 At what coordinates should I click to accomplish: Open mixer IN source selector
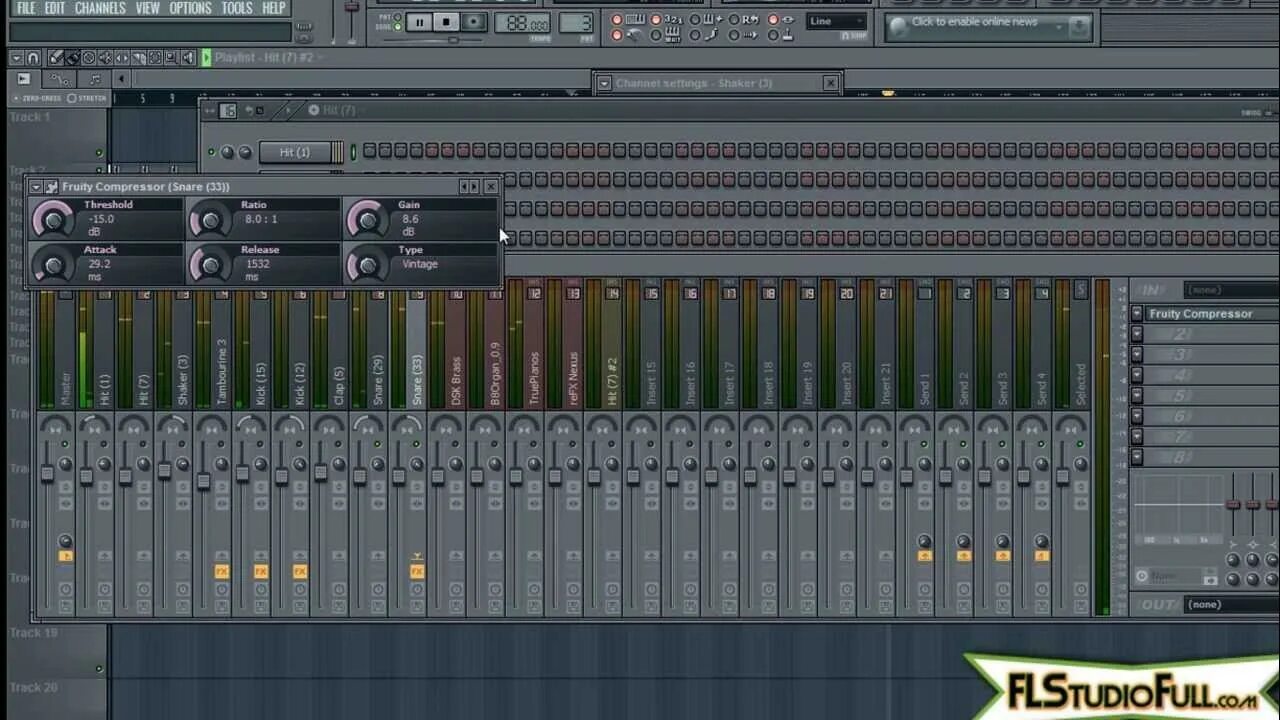1232,290
